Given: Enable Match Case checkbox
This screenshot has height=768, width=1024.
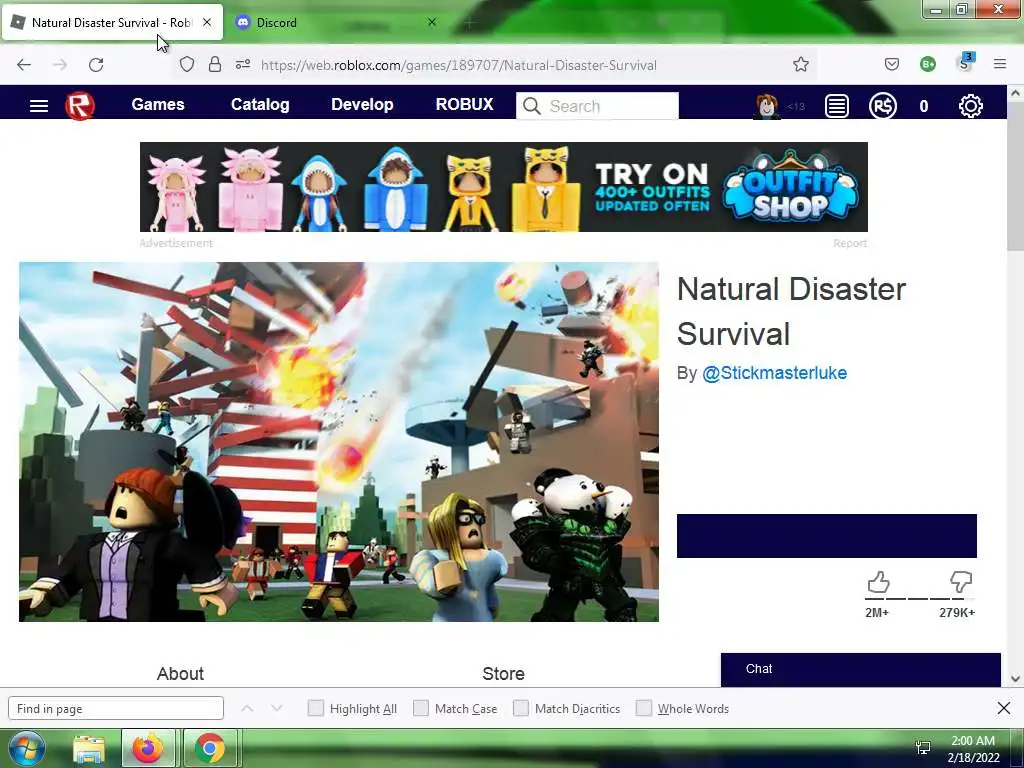Looking at the screenshot, I should tap(421, 708).
